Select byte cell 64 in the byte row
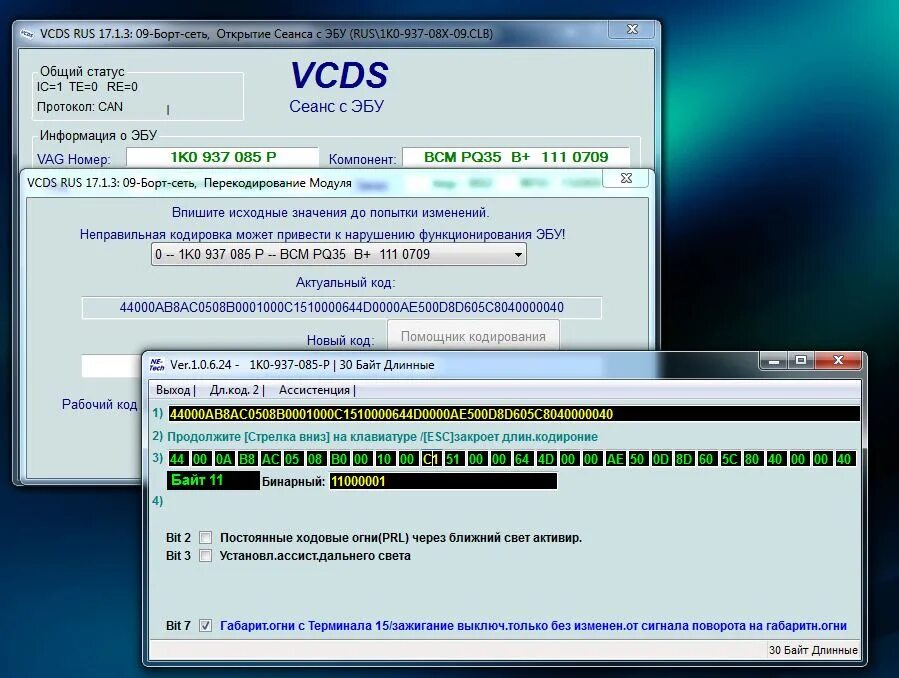Viewport: 899px width, 678px height. pyautogui.click(x=522, y=459)
